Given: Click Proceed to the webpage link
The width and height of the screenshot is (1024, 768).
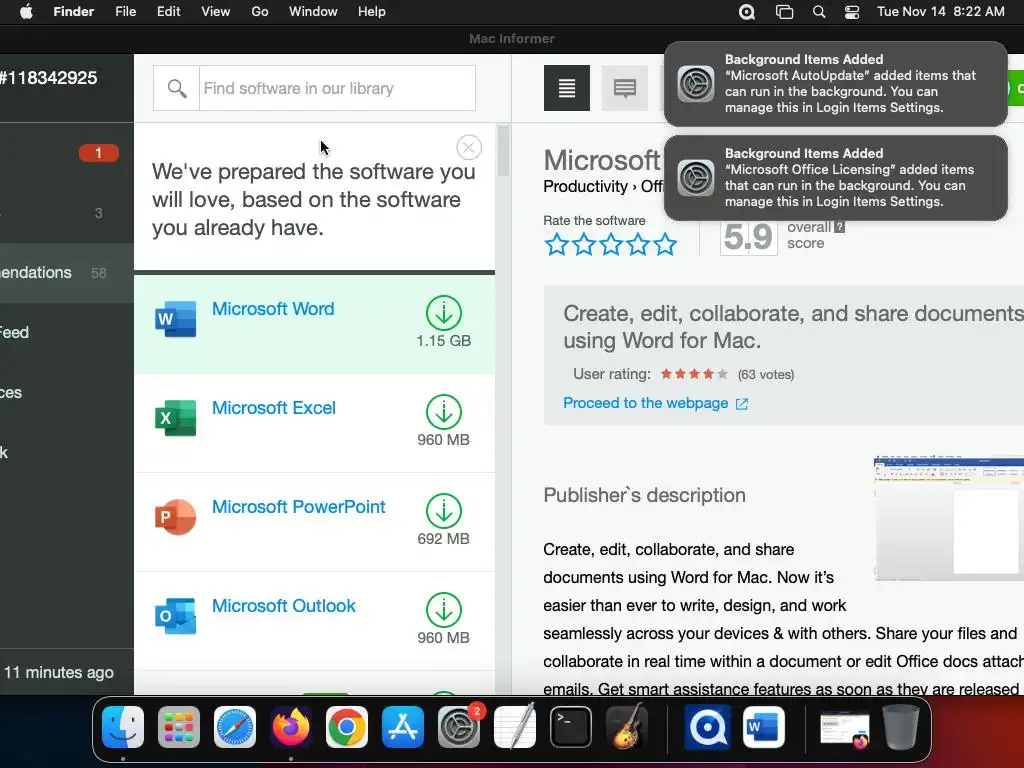Looking at the screenshot, I should (655, 403).
